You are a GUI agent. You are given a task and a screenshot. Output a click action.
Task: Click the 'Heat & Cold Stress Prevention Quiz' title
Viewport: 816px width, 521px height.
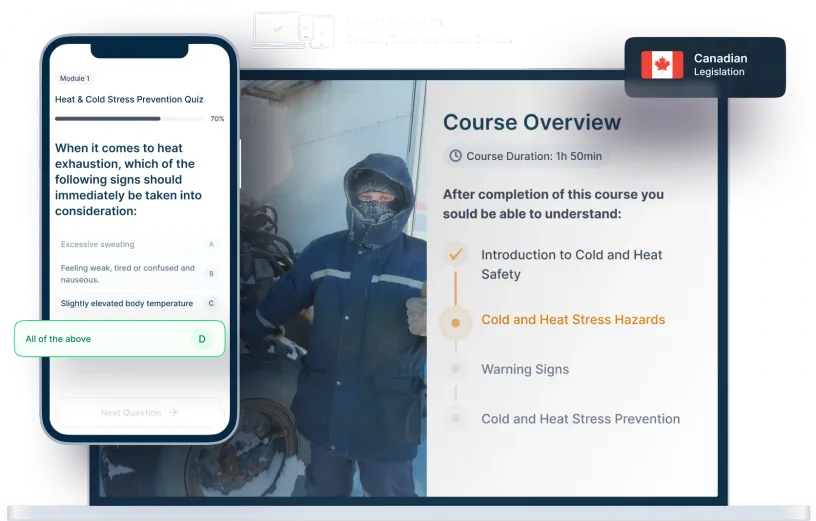[x=129, y=99]
